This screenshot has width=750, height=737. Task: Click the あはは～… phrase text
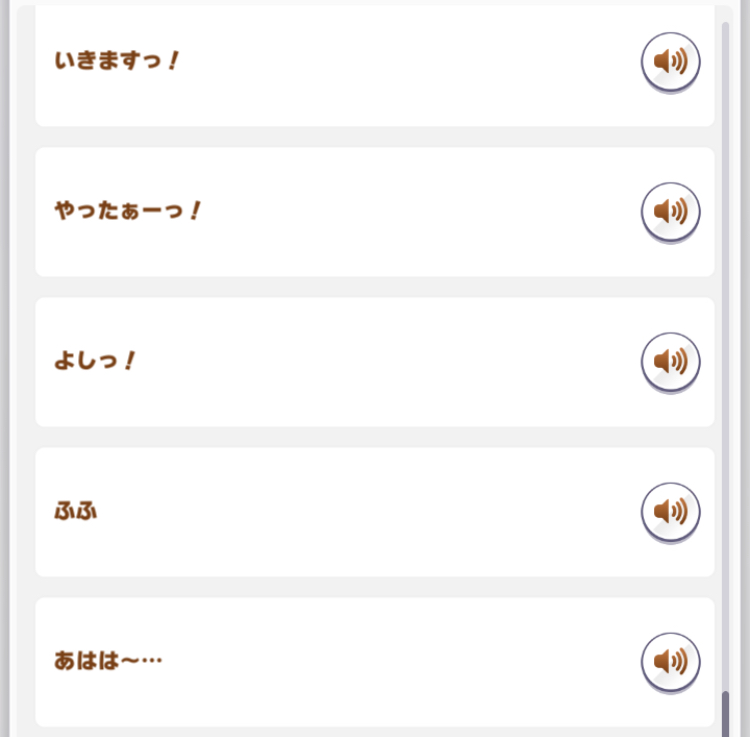[x=108, y=661]
